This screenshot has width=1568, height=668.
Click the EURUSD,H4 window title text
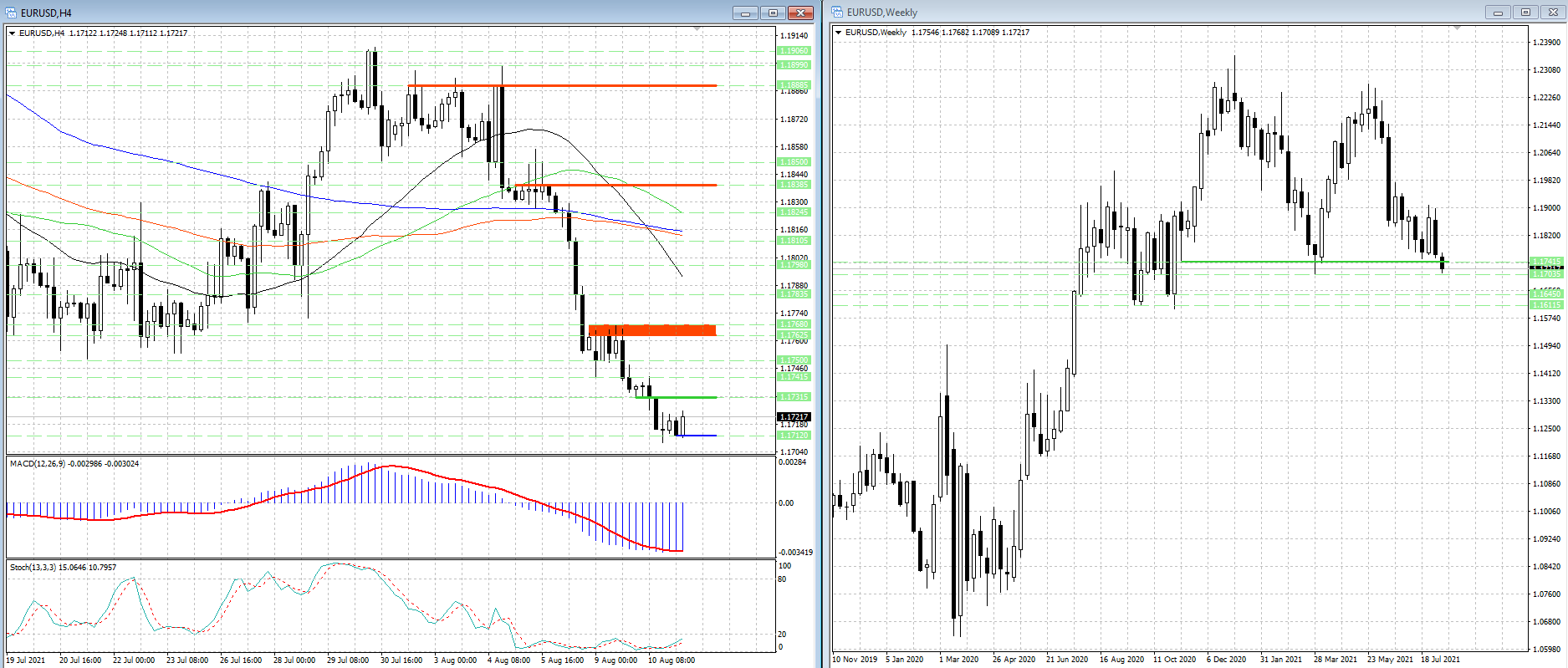[x=46, y=13]
